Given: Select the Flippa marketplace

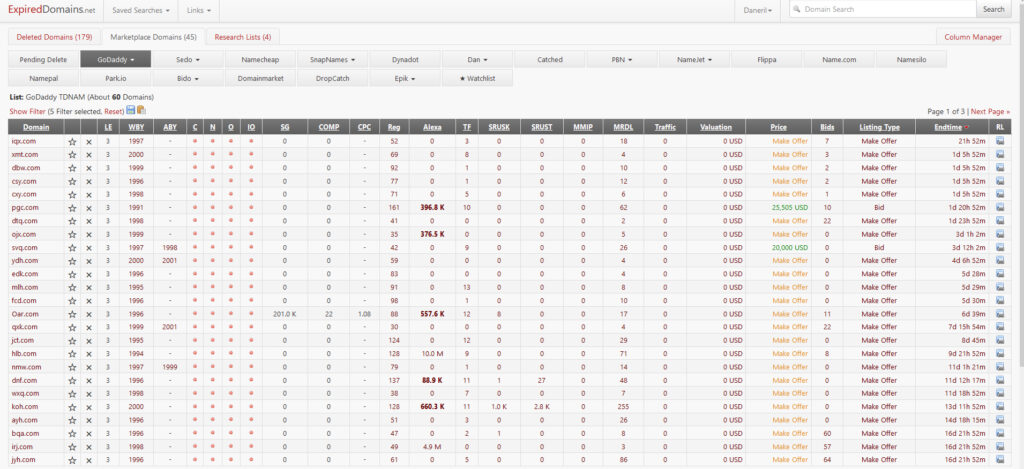Looking at the screenshot, I should click(767, 59).
